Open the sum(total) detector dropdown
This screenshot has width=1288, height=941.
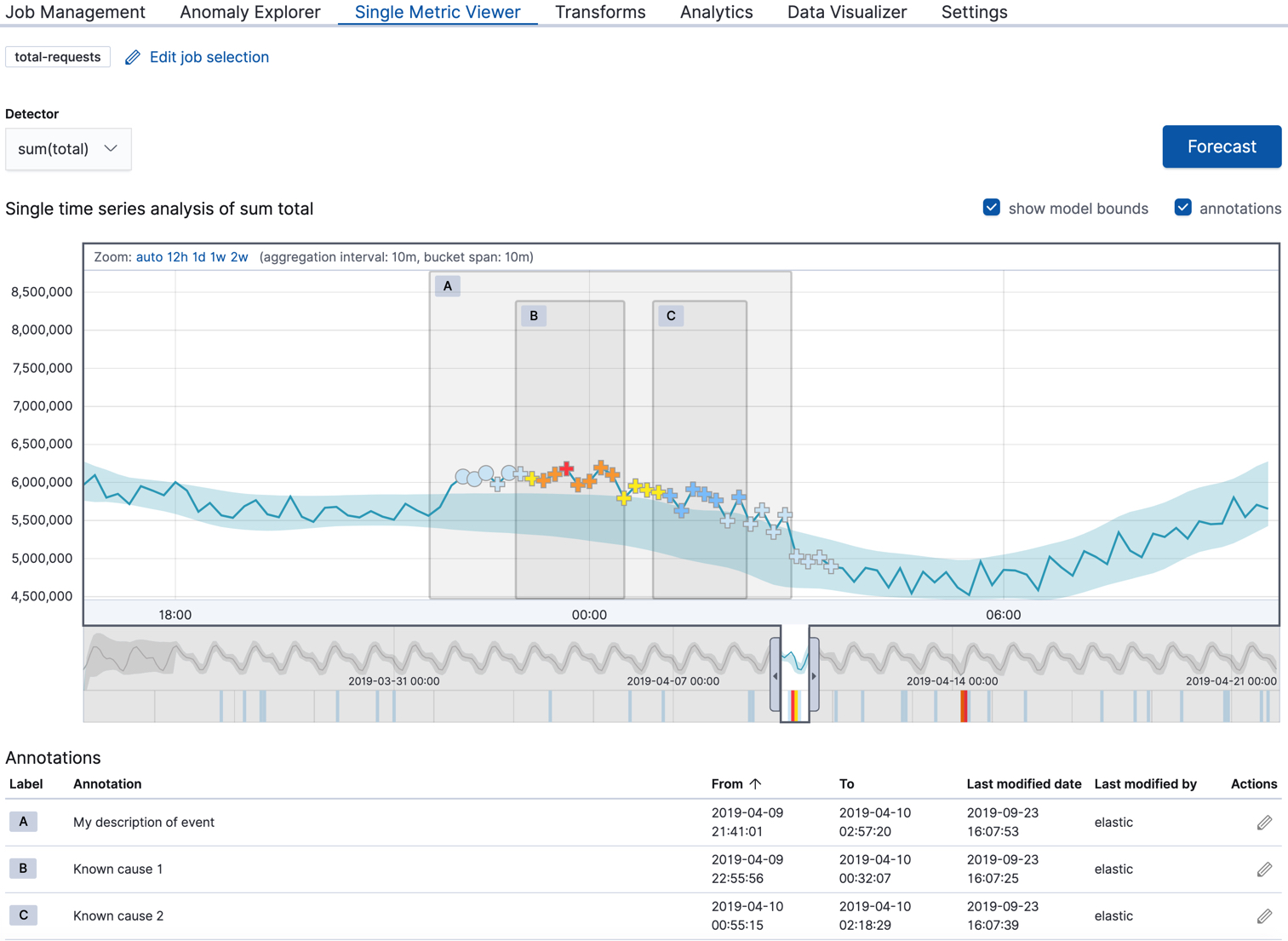(x=68, y=148)
